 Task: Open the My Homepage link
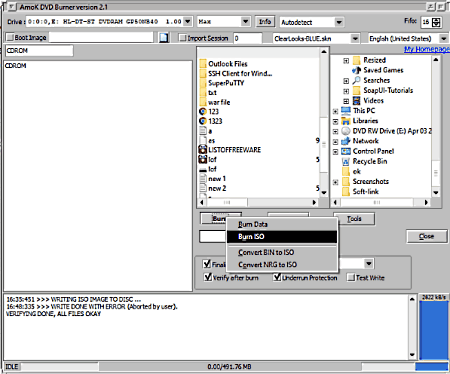point(427,49)
